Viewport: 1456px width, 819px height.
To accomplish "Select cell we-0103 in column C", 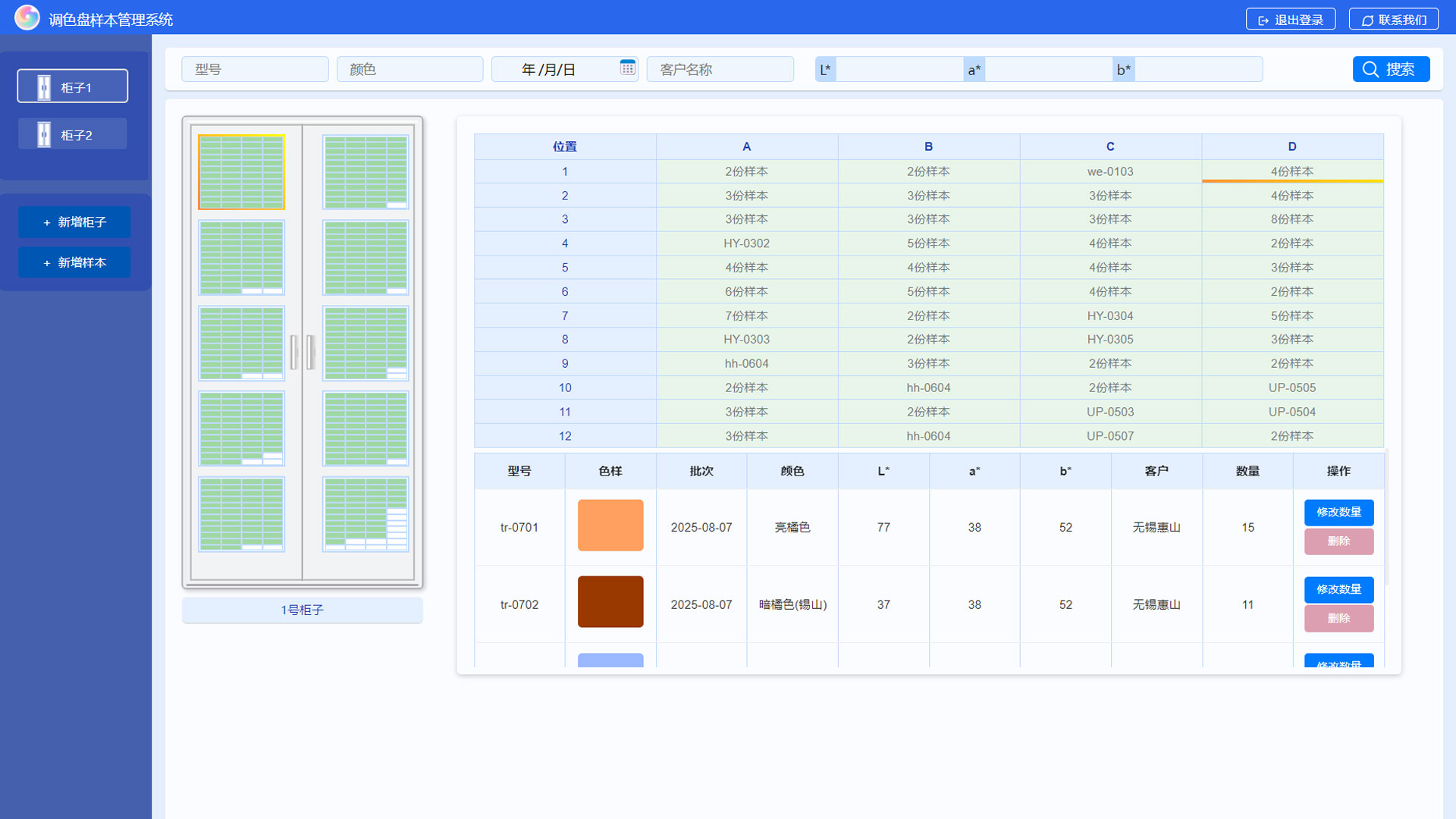I will 1110,171.
